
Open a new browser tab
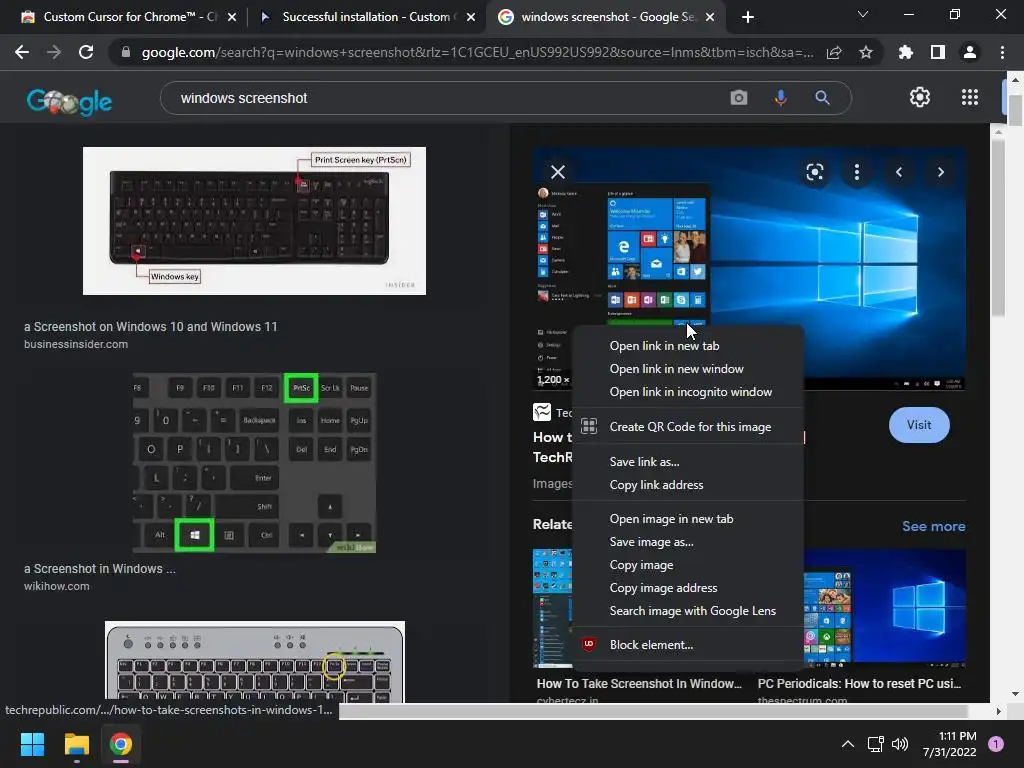748,17
